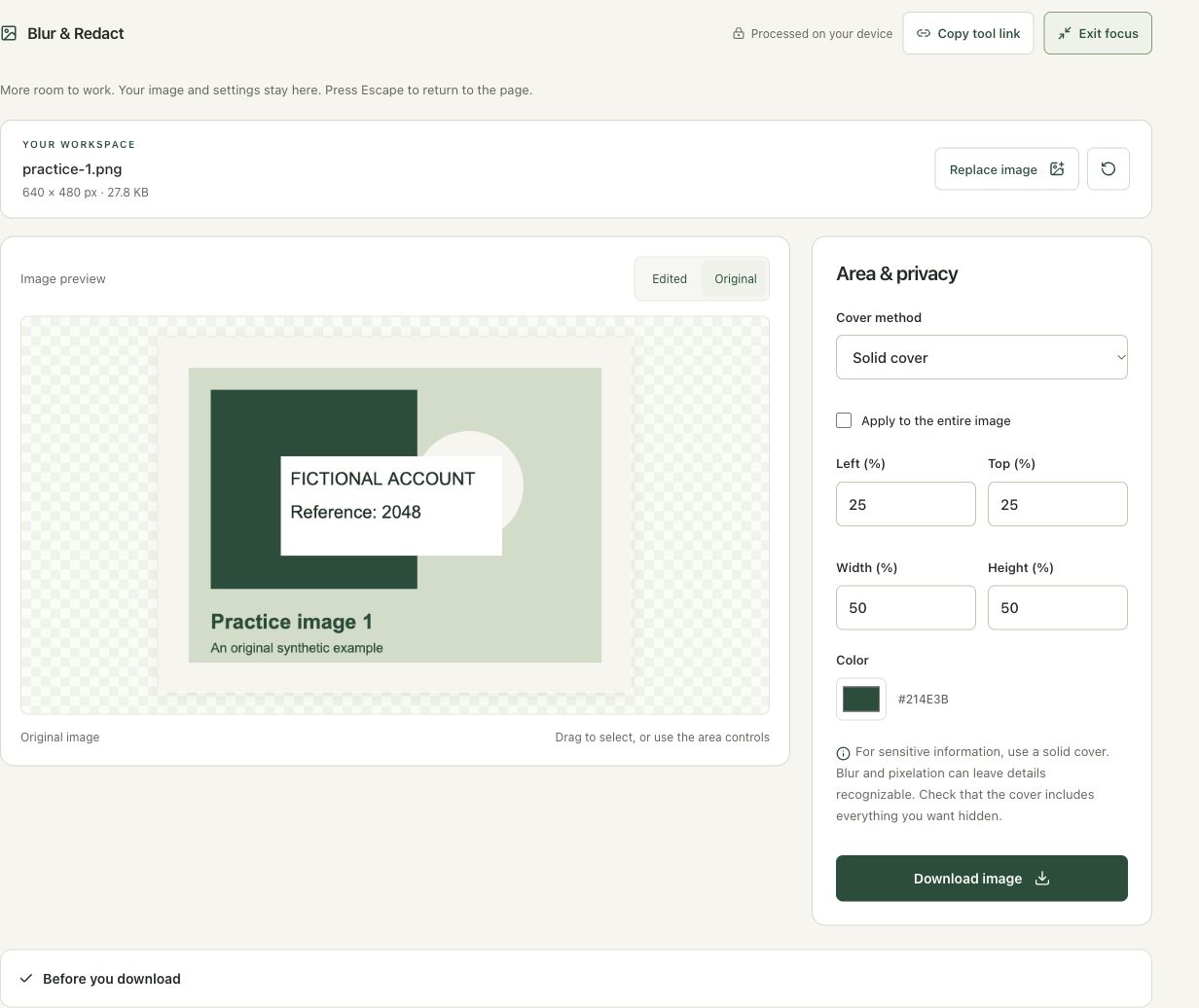
Task: Click the Blur & Redact image icon
Action: pos(9,33)
